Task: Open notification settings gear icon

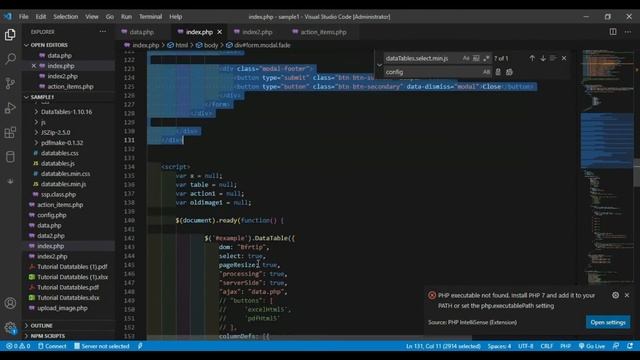Action: tap(616, 295)
